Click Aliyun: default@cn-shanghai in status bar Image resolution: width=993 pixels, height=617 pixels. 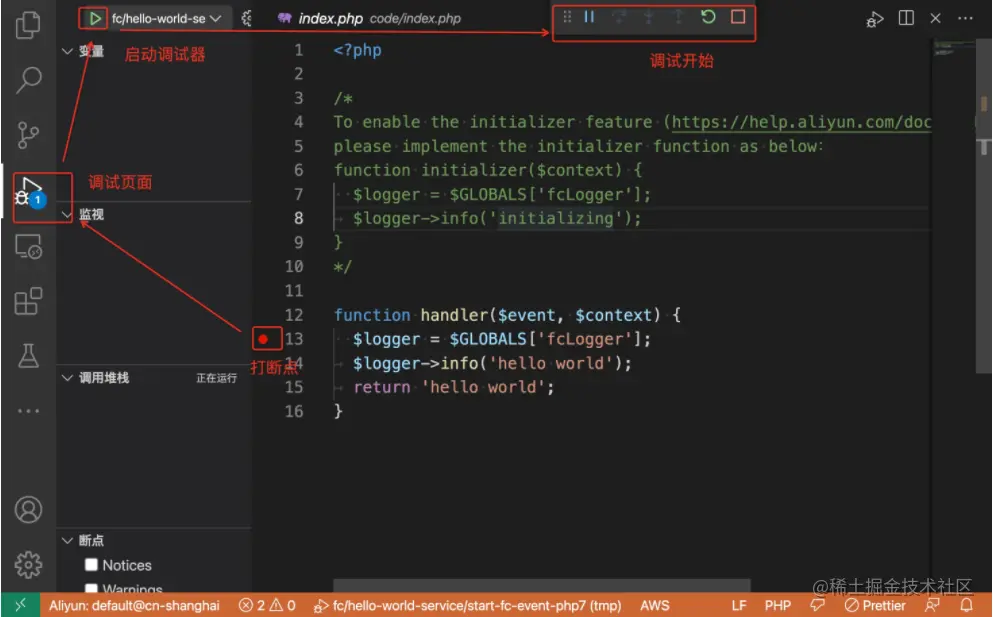134,606
